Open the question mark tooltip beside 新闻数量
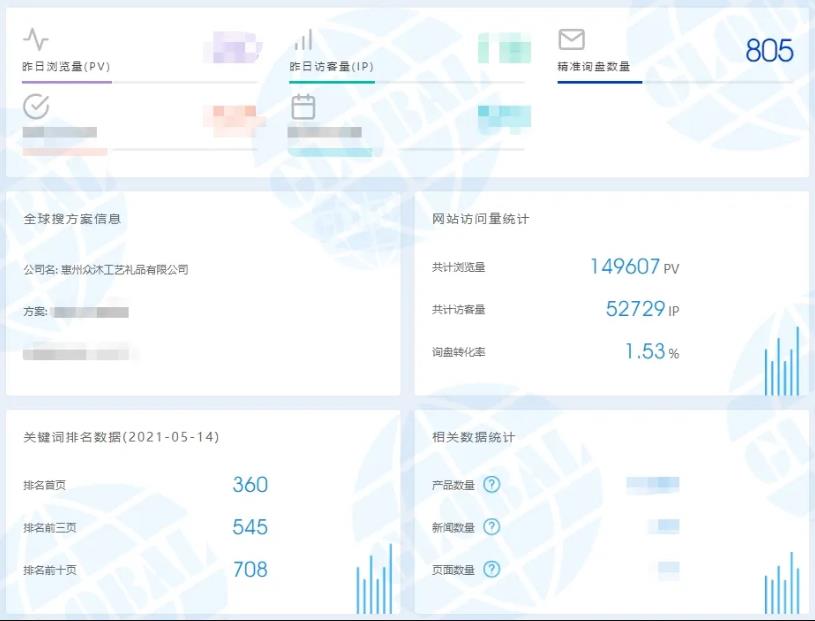Viewport: 815px width, 621px height. [492, 527]
